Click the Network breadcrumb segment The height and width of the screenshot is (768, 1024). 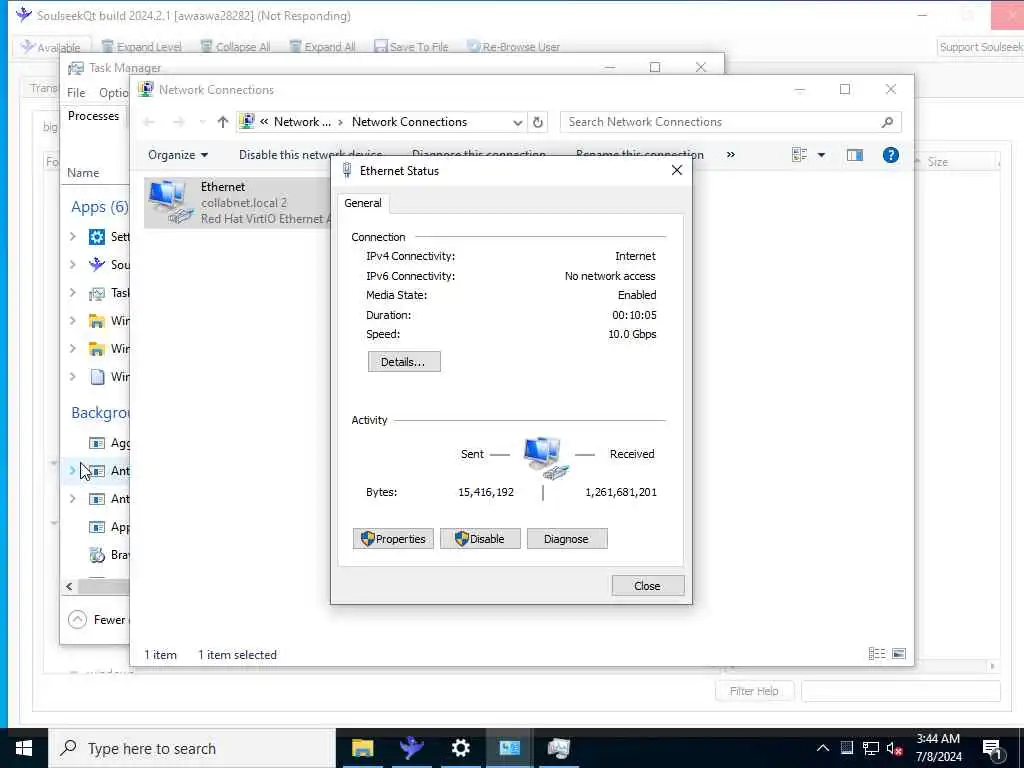[x=302, y=122]
